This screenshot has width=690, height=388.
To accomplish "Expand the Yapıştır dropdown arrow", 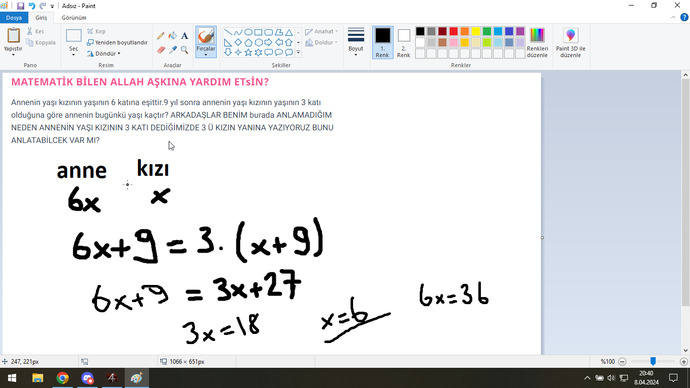I will pyautogui.click(x=13, y=55).
